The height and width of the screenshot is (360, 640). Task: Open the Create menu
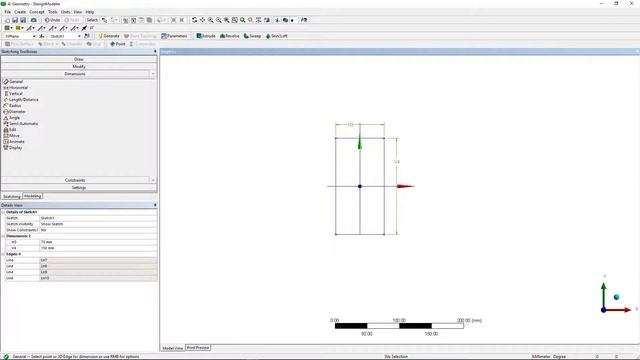[20, 12]
